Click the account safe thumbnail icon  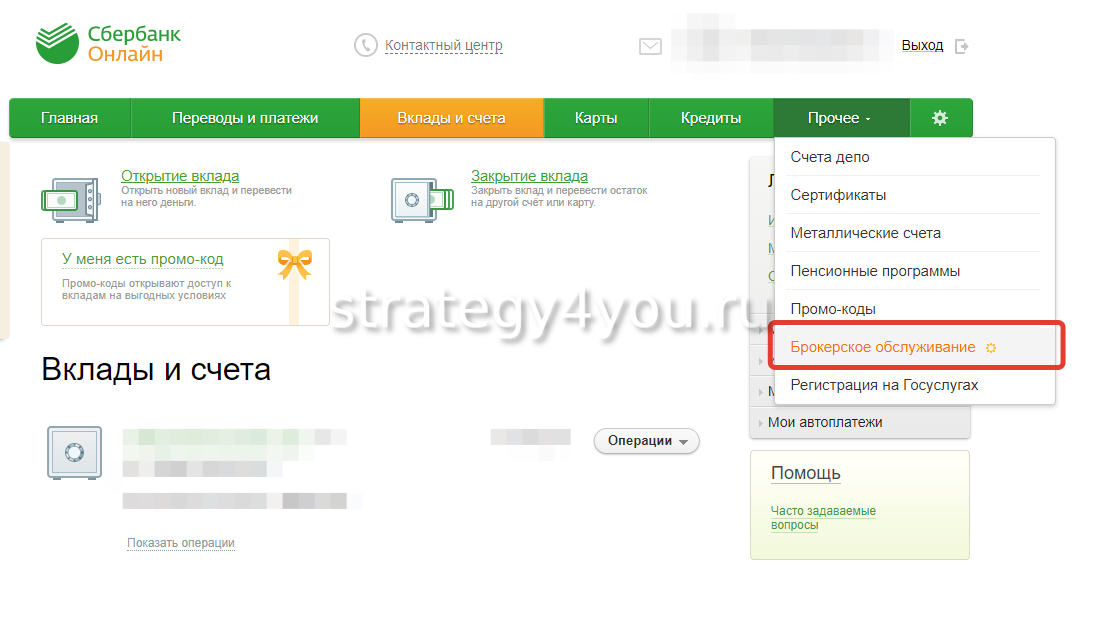click(x=74, y=453)
